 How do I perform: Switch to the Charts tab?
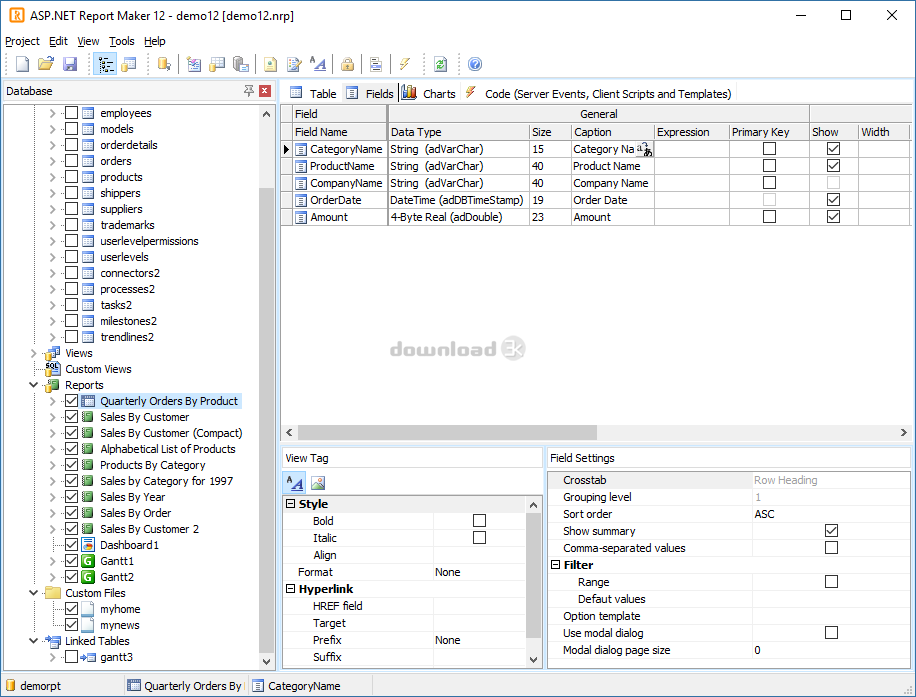click(x=429, y=93)
